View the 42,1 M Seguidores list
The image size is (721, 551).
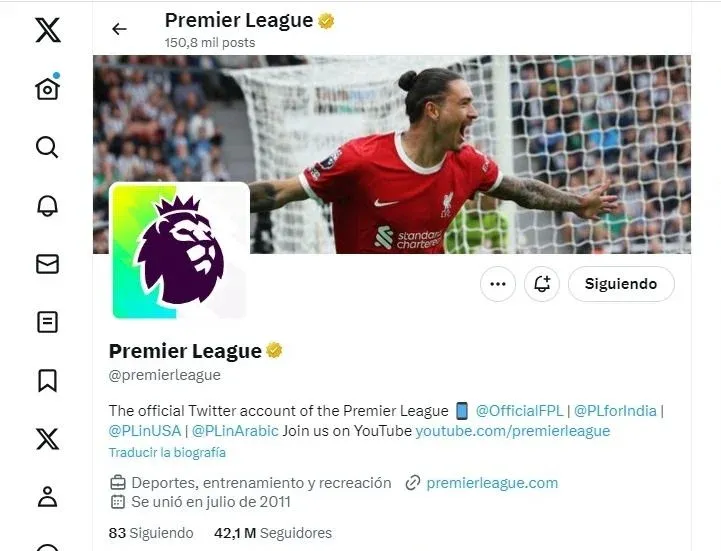273,533
